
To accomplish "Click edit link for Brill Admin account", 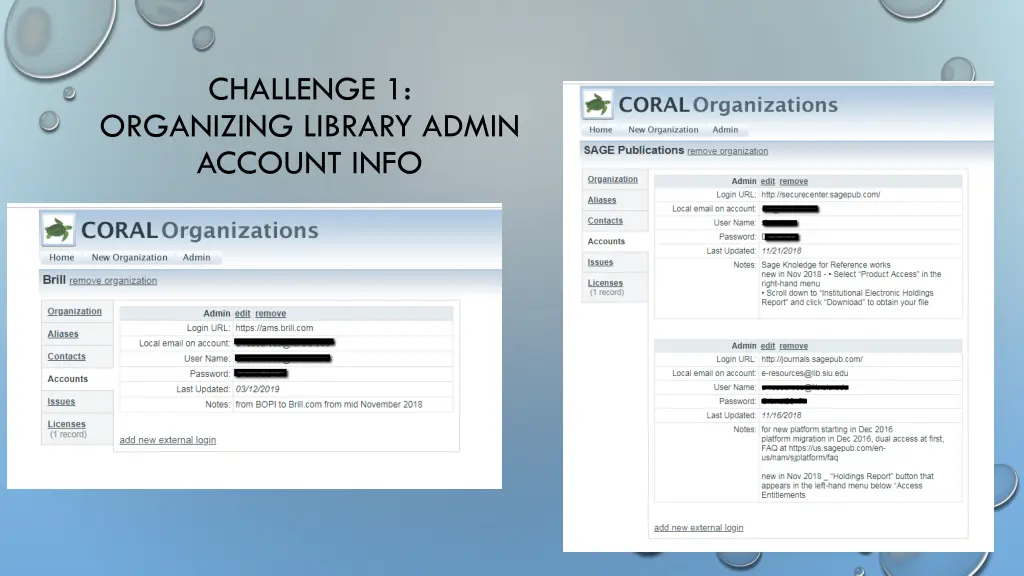I will [242, 313].
